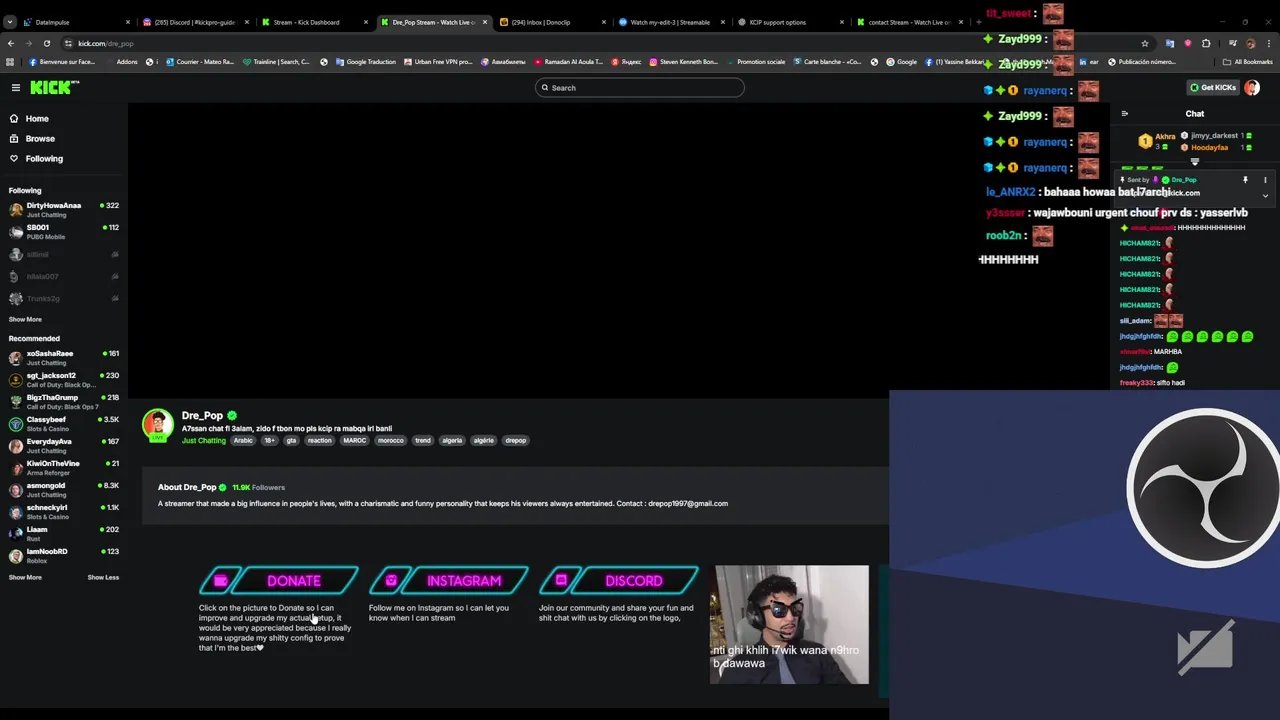Open Classybeef recommended channel
This screenshot has width=1280, height=720.
pos(64,423)
